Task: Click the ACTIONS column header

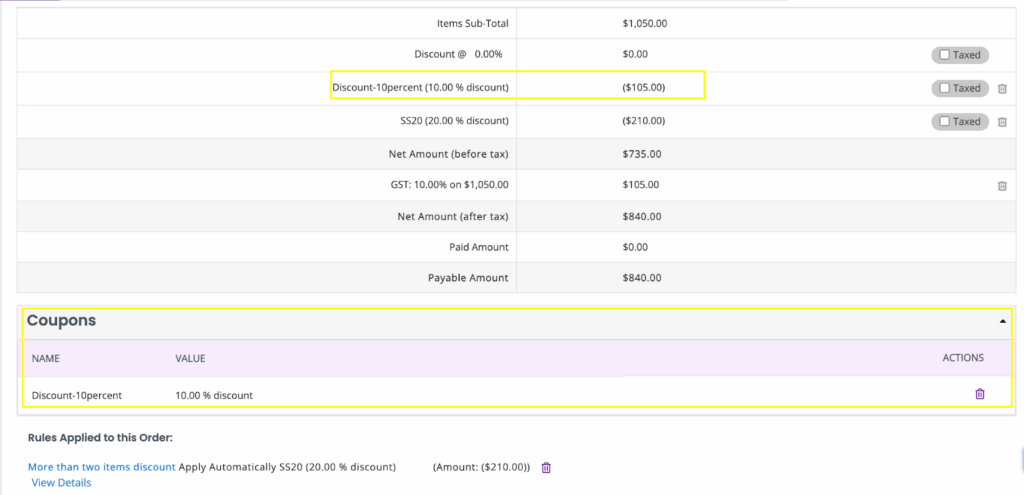Action: click(963, 358)
